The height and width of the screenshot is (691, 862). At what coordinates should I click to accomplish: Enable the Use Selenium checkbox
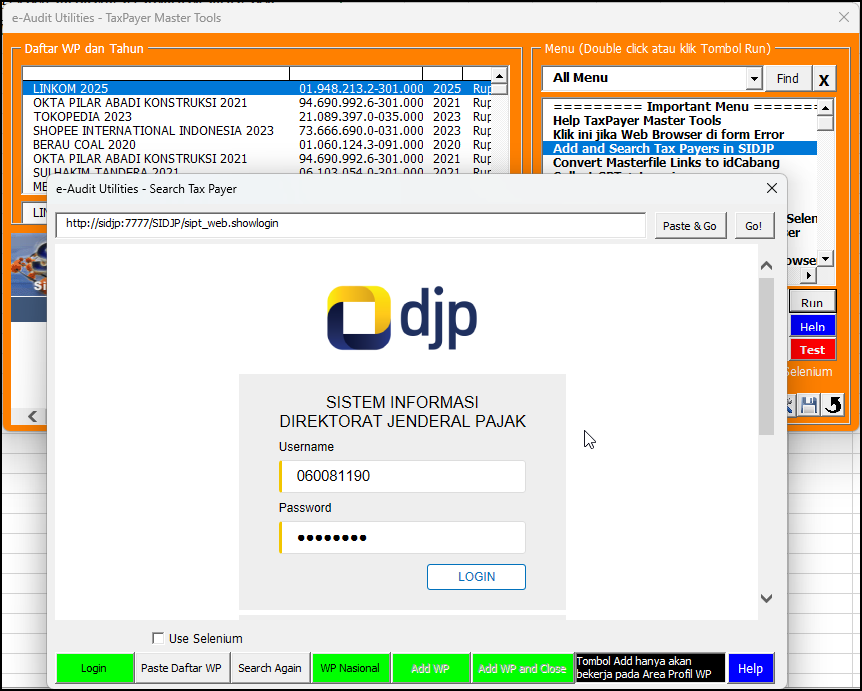[x=158, y=638]
